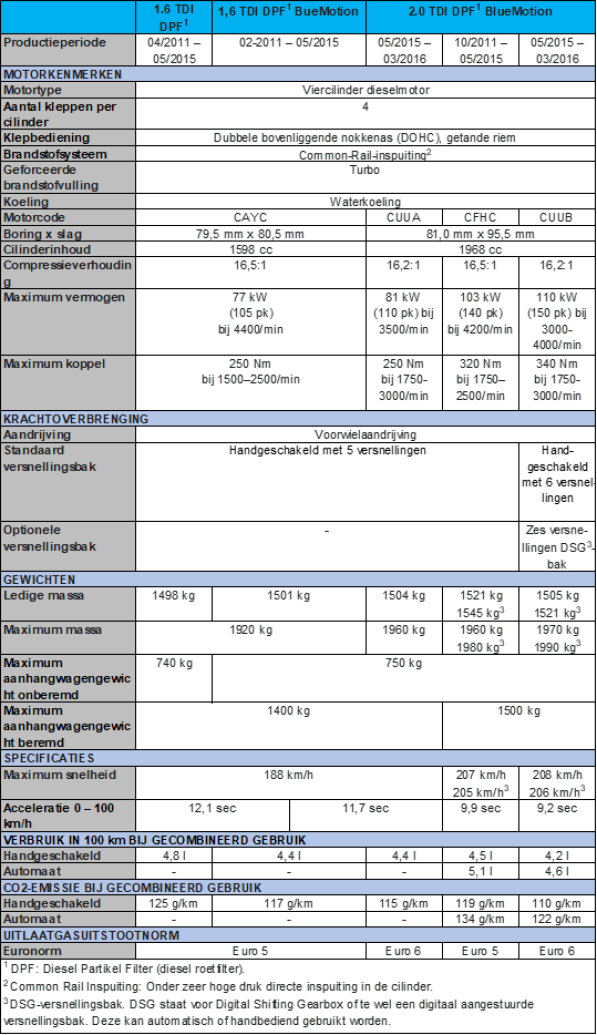The image size is (597, 1035).
Task: Select the GEWICHTEN section heading
Action: (298, 580)
